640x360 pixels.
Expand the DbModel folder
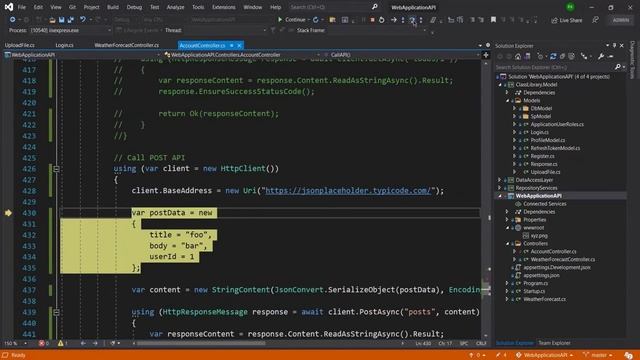(514, 108)
